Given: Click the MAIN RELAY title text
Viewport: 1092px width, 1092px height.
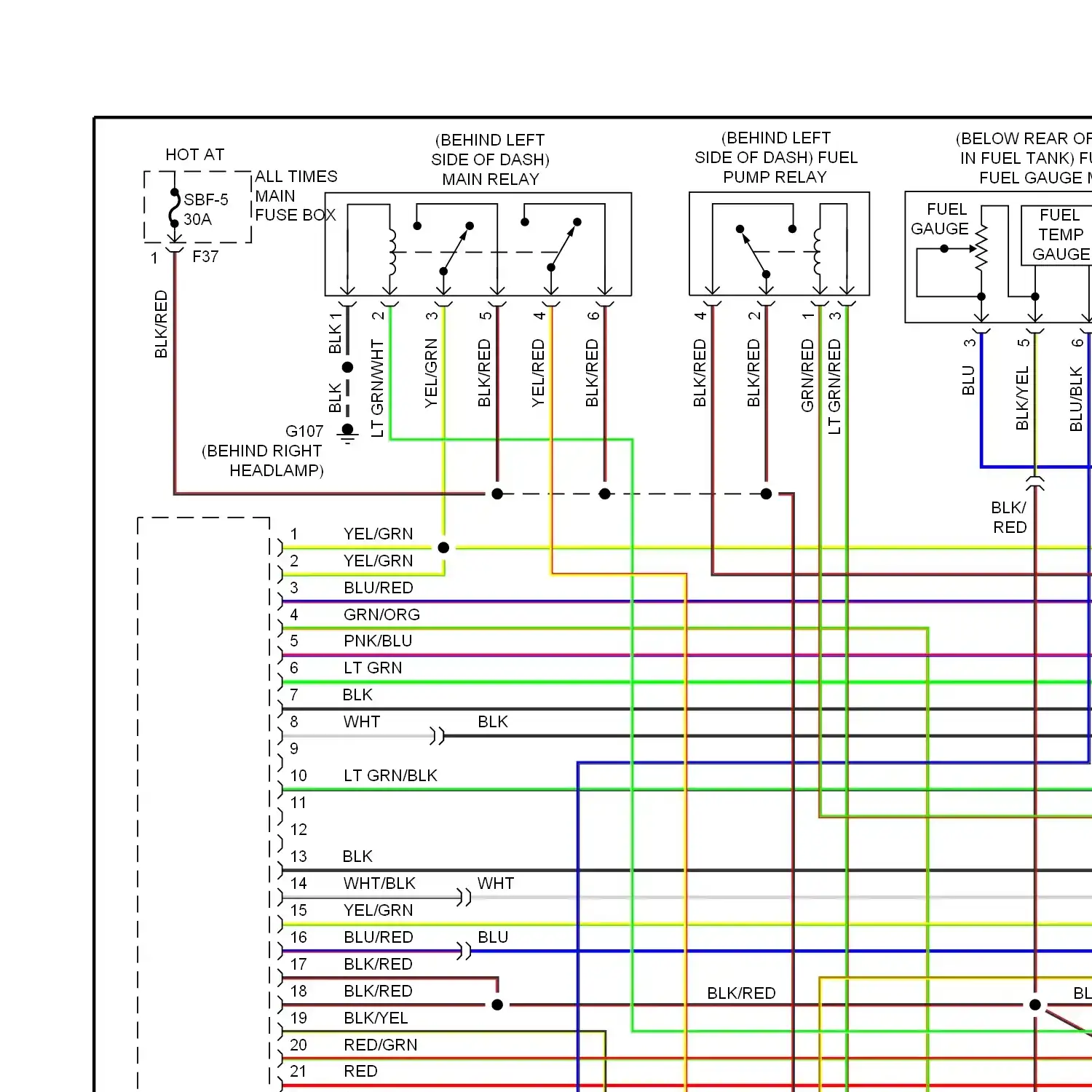Looking at the screenshot, I should coord(491,179).
